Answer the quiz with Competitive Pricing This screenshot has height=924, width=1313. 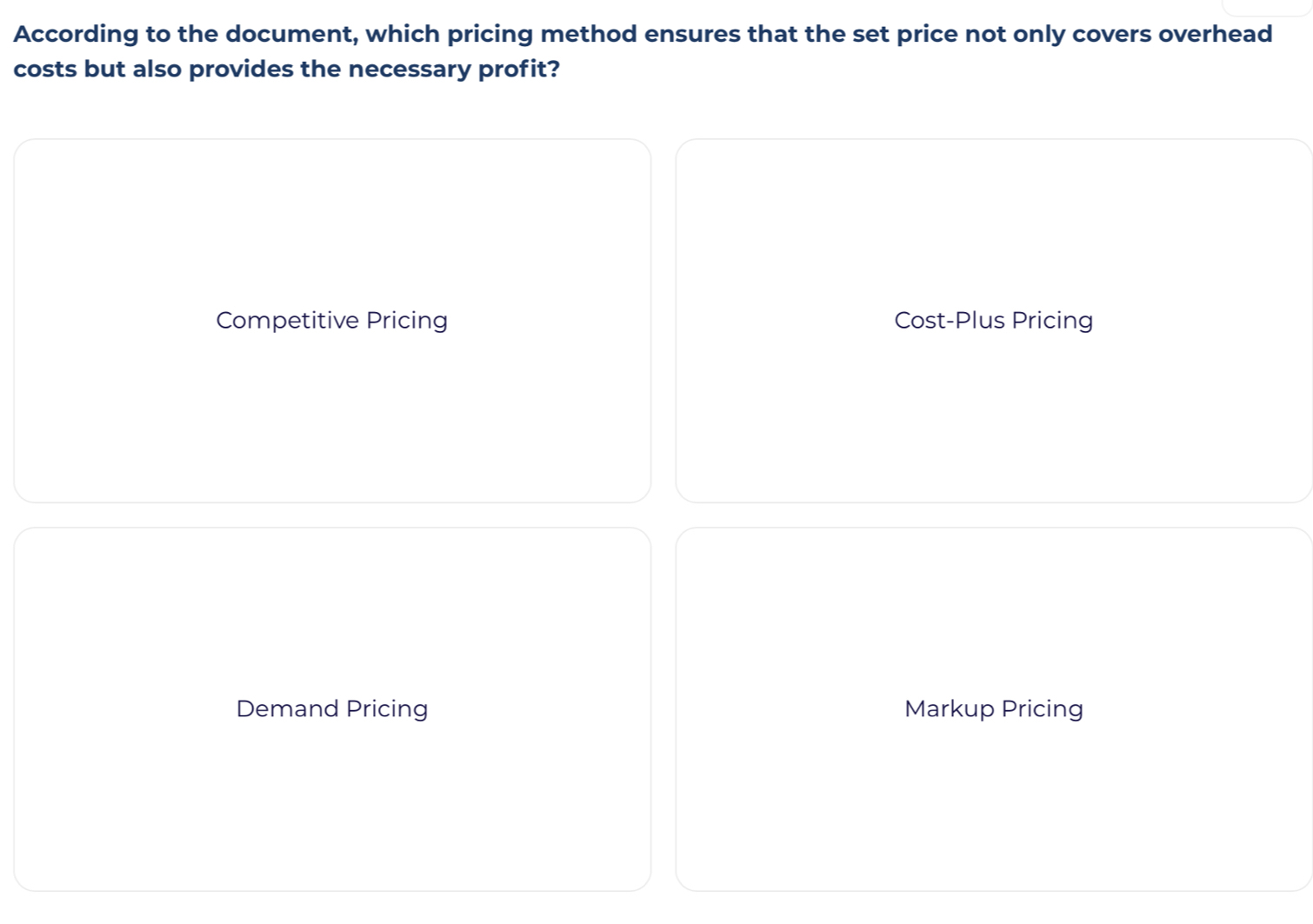331,391
